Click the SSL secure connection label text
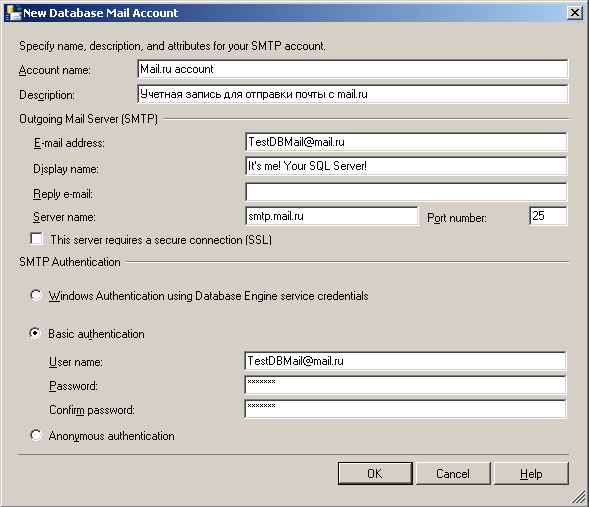The image size is (589, 507). pyautogui.click(x=161, y=240)
